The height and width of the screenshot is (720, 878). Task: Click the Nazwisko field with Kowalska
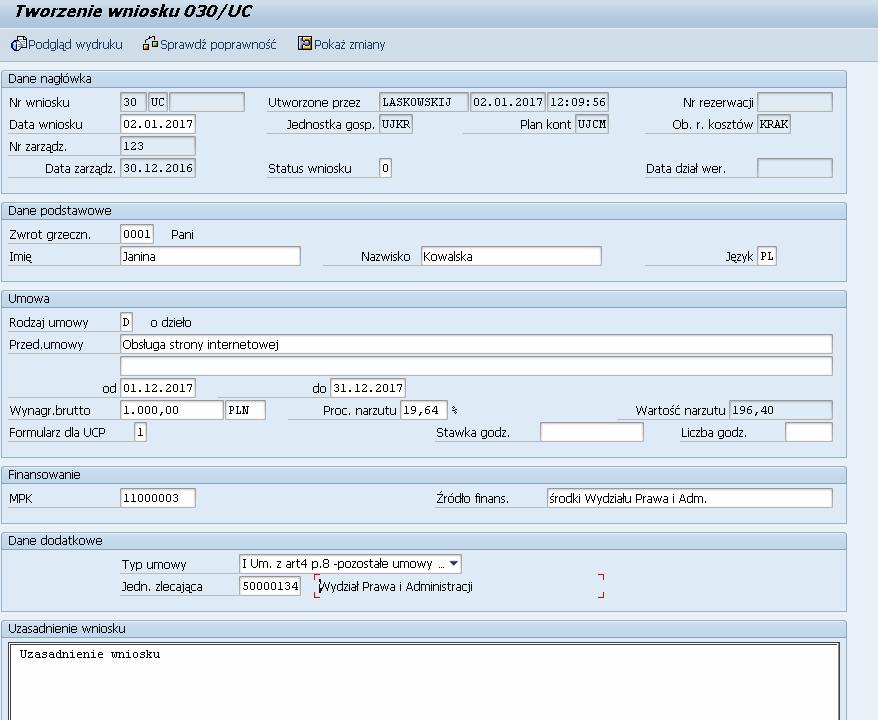(x=511, y=256)
